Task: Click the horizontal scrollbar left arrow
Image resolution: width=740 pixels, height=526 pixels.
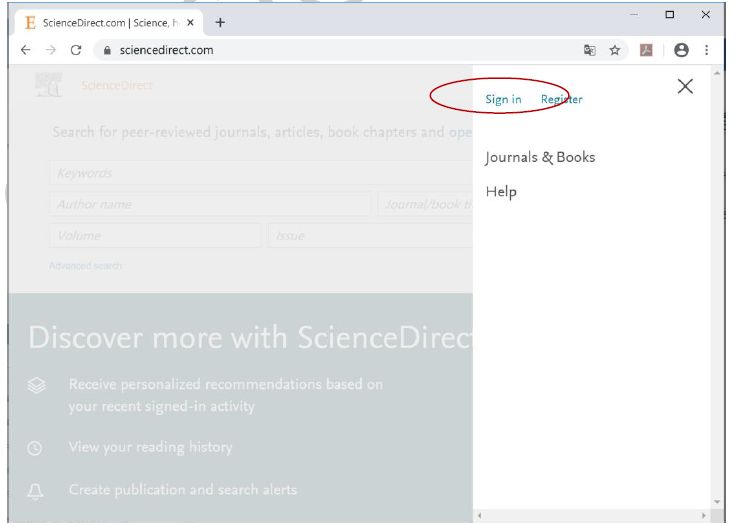Action: tap(479, 516)
